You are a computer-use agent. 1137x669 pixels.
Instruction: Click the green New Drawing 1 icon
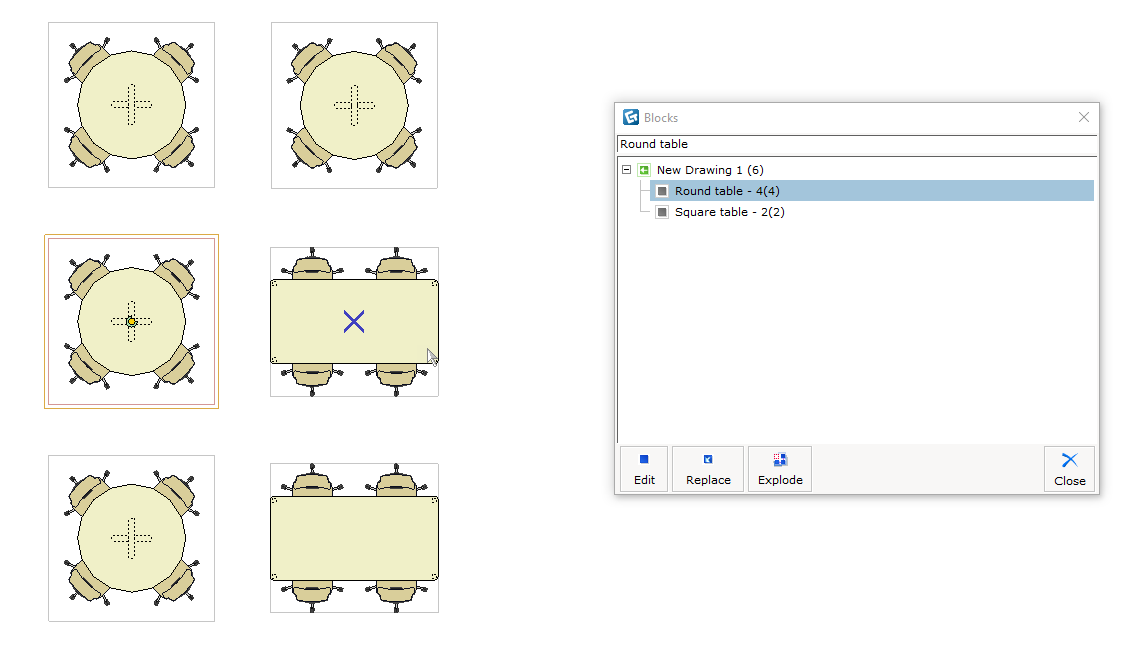(644, 170)
